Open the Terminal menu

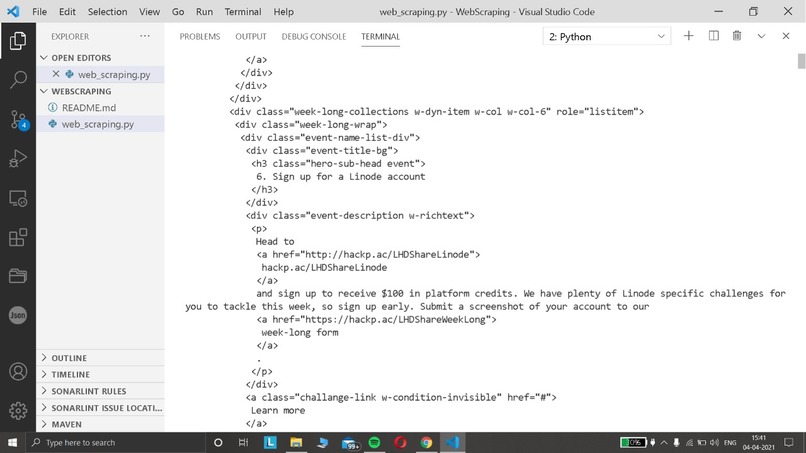point(243,11)
